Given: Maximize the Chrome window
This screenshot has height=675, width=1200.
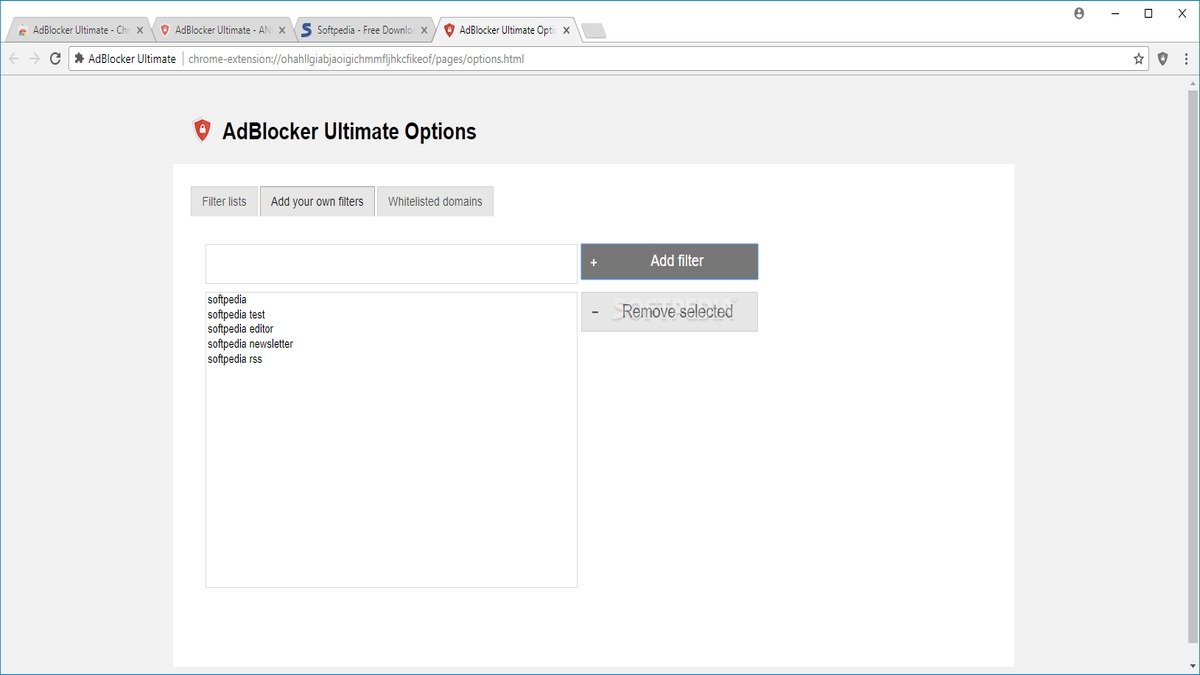Looking at the screenshot, I should point(1148,13).
